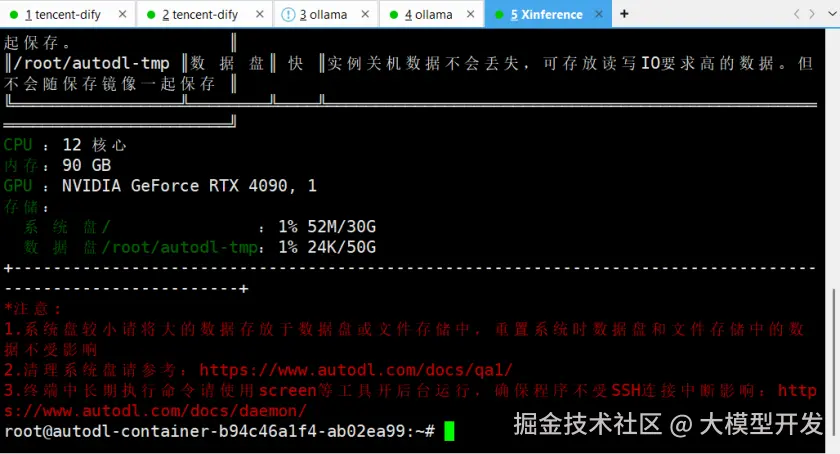Open the 4 ollama session tab
This screenshot has height=454, width=840.
tap(429, 14)
